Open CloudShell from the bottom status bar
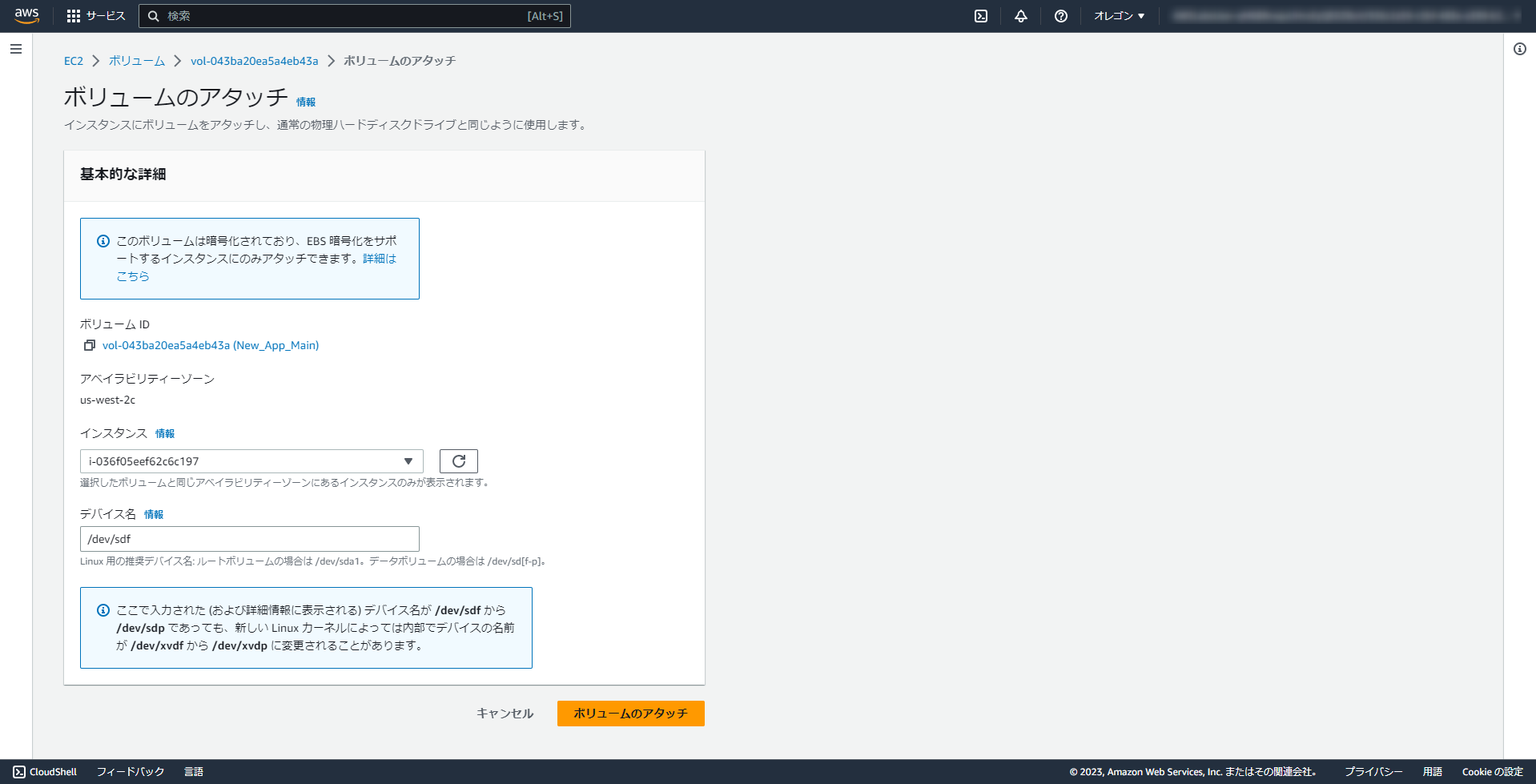This screenshot has width=1536, height=784. point(45,771)
